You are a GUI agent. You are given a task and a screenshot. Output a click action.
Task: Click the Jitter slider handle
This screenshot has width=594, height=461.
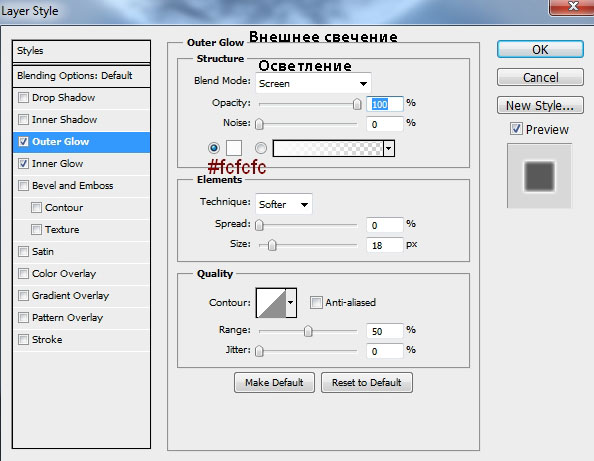point(259,351)
